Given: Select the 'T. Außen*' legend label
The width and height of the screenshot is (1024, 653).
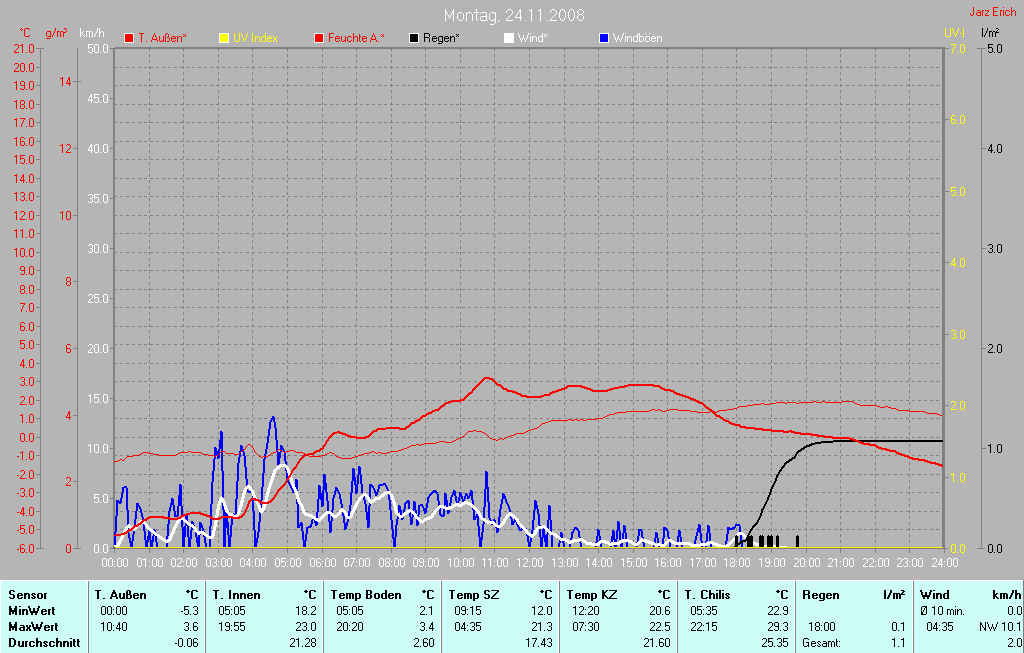Looking at the screenshot, I should [x=162, y=38].
